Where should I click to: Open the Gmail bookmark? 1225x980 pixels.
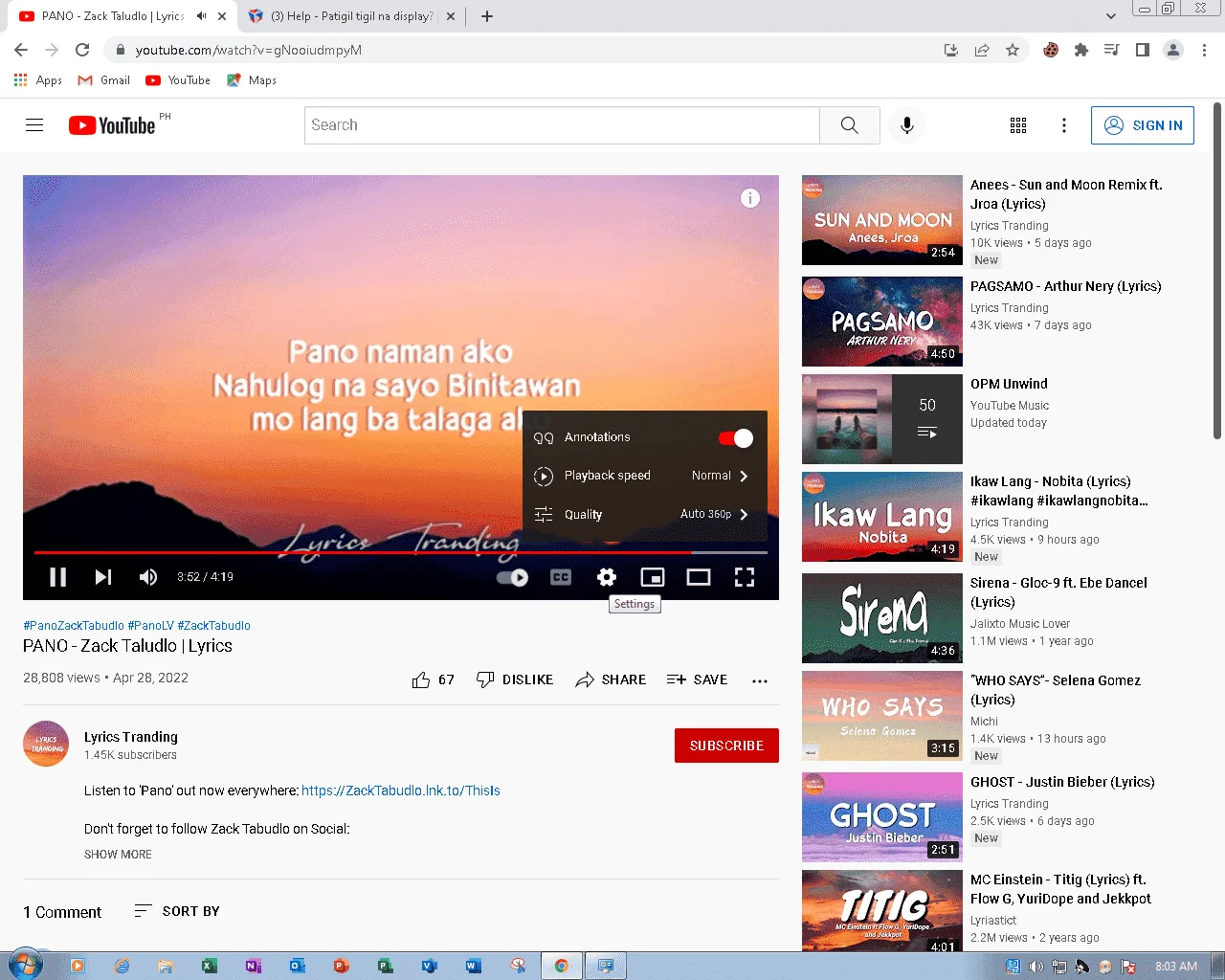click(x=103, y=80)
